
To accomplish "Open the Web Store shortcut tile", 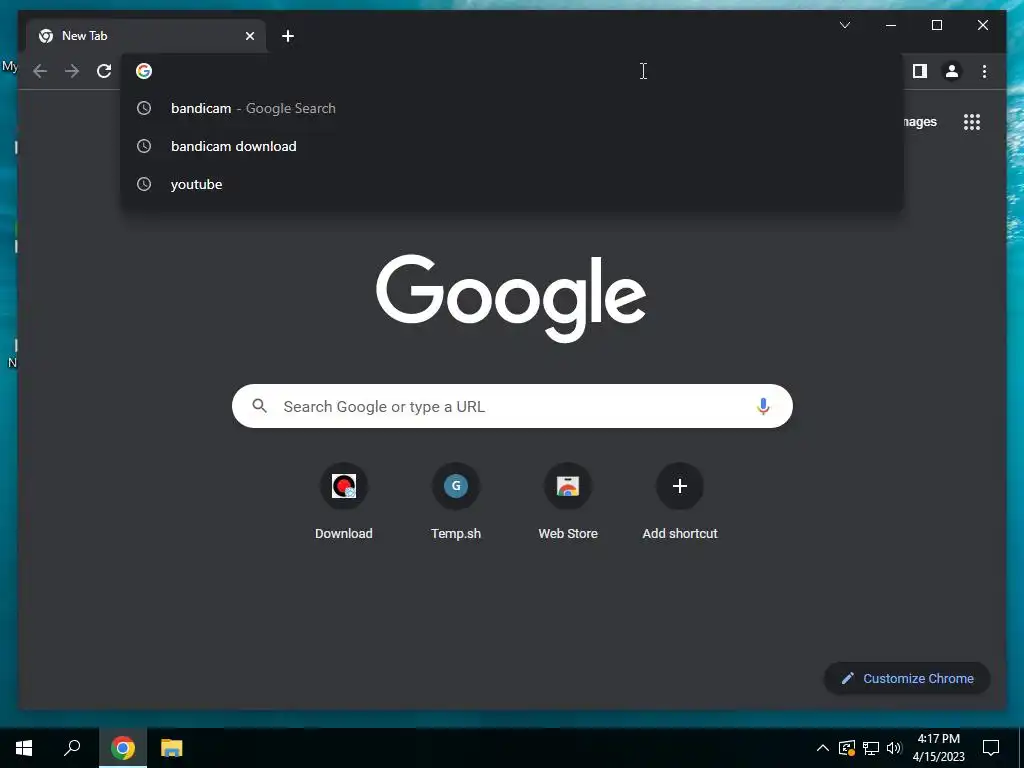I will (x=568, y=502).
